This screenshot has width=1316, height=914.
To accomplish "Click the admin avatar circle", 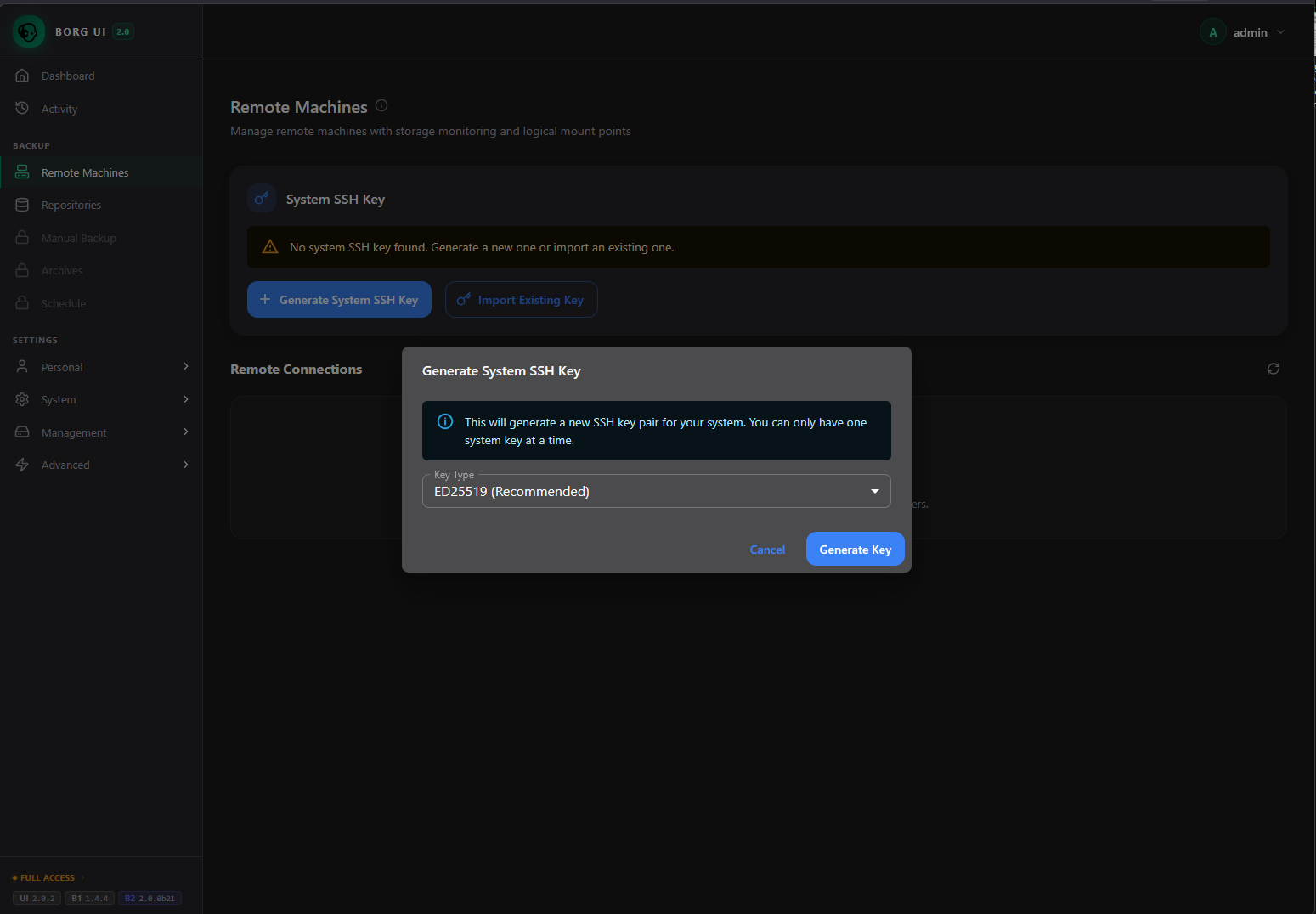I will 1212,31.
